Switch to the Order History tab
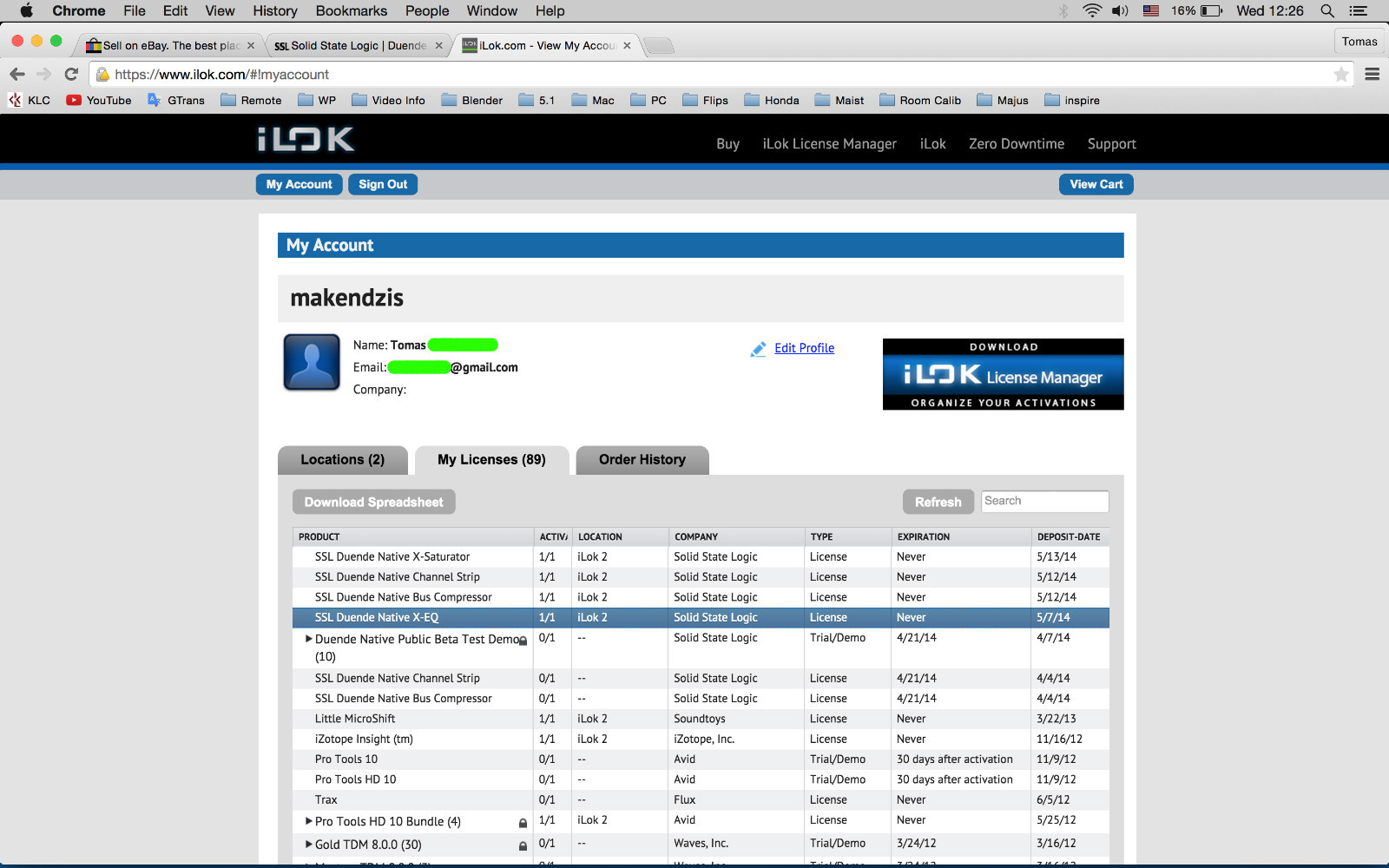This screenshot has width=1389, height=868. pos(642,460)
